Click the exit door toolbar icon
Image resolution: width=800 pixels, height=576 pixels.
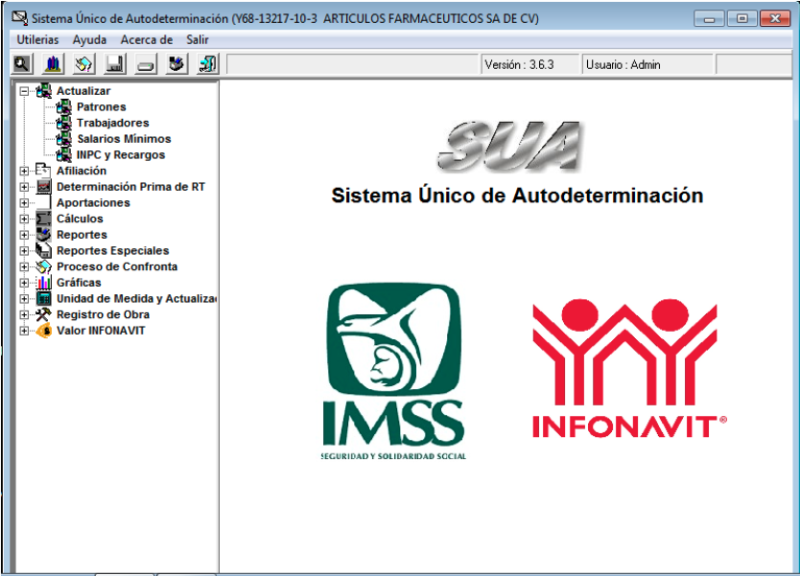pyautogui.click(x=208, y=64)
